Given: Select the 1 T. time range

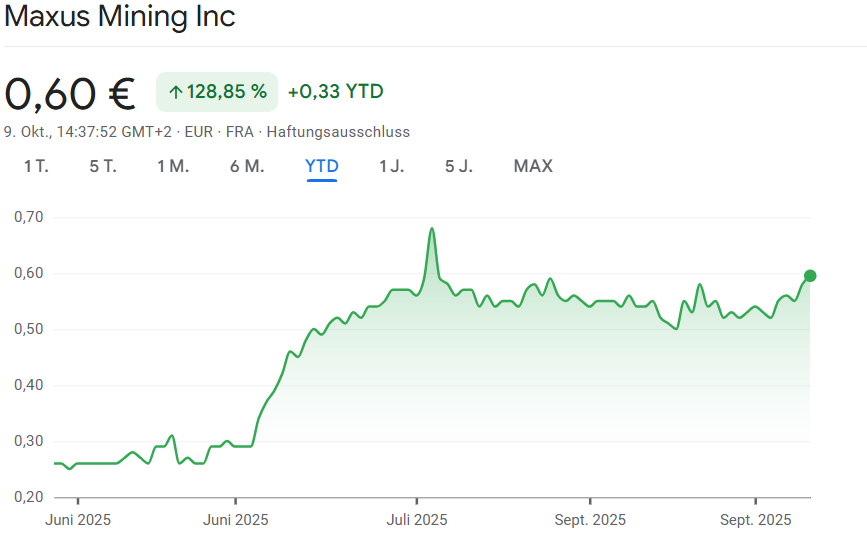Looking at the screenshot, I should point(36,166).
